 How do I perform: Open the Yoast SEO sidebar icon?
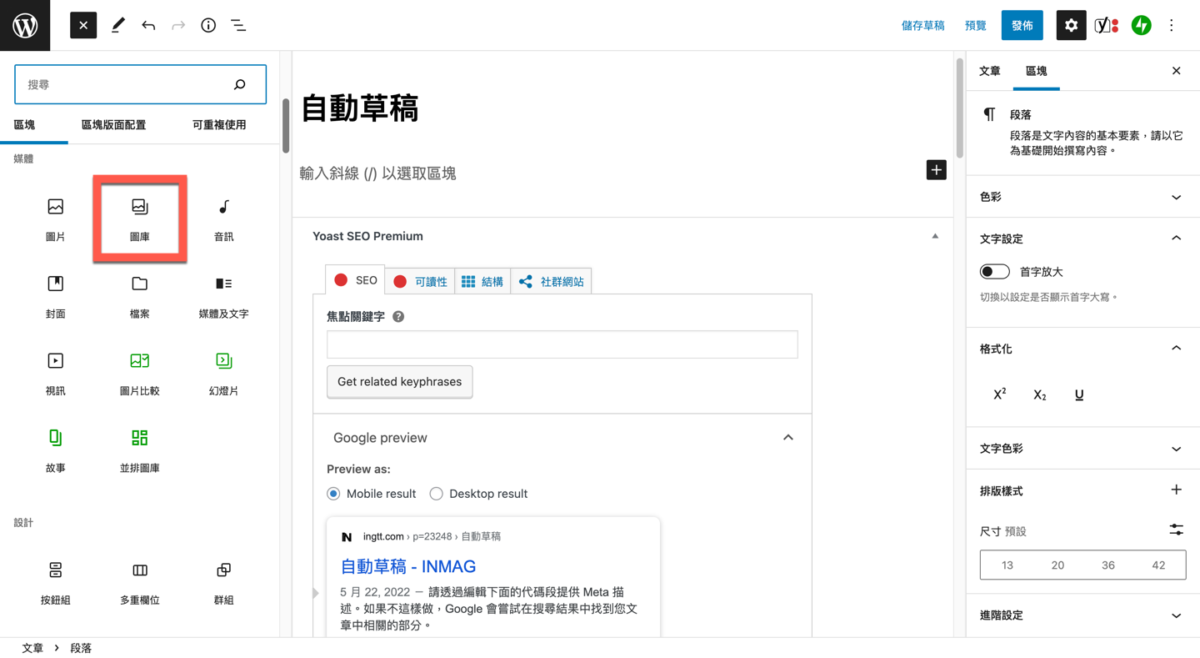pos(1106,25)
